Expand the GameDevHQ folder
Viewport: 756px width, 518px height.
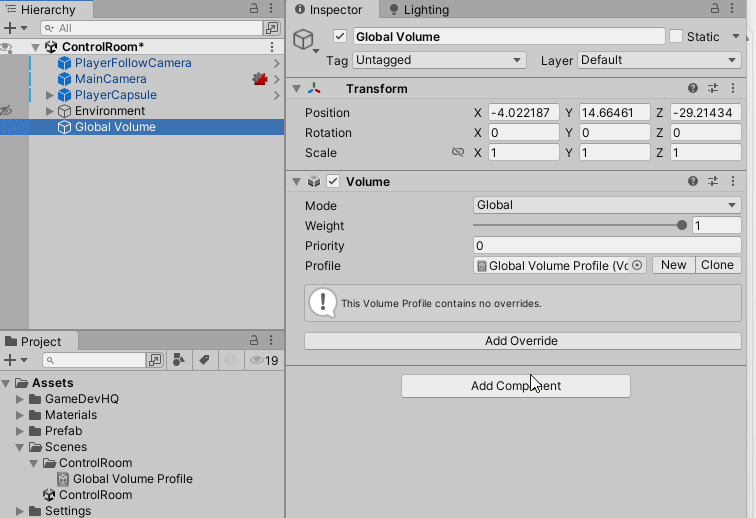(x=19, y=399)
